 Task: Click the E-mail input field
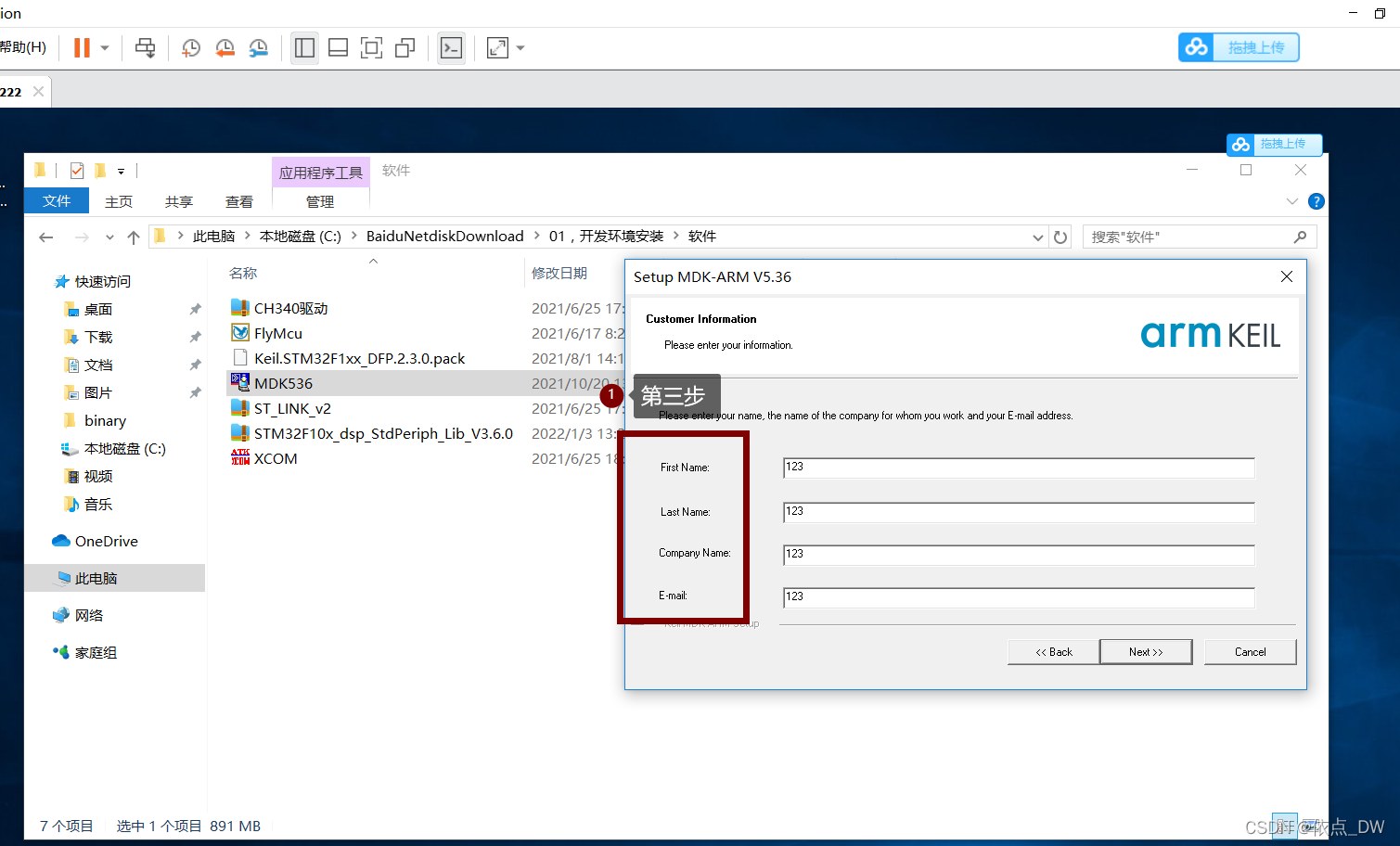1019,597
